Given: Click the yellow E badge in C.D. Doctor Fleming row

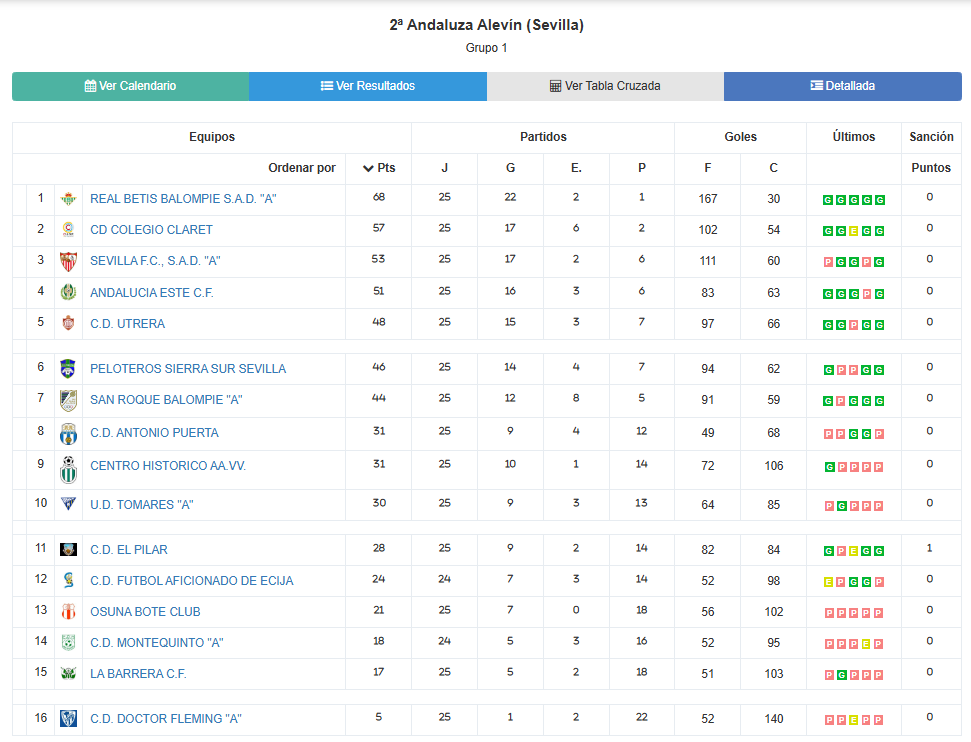Looking at the screenshot, I should click(854, 720).
